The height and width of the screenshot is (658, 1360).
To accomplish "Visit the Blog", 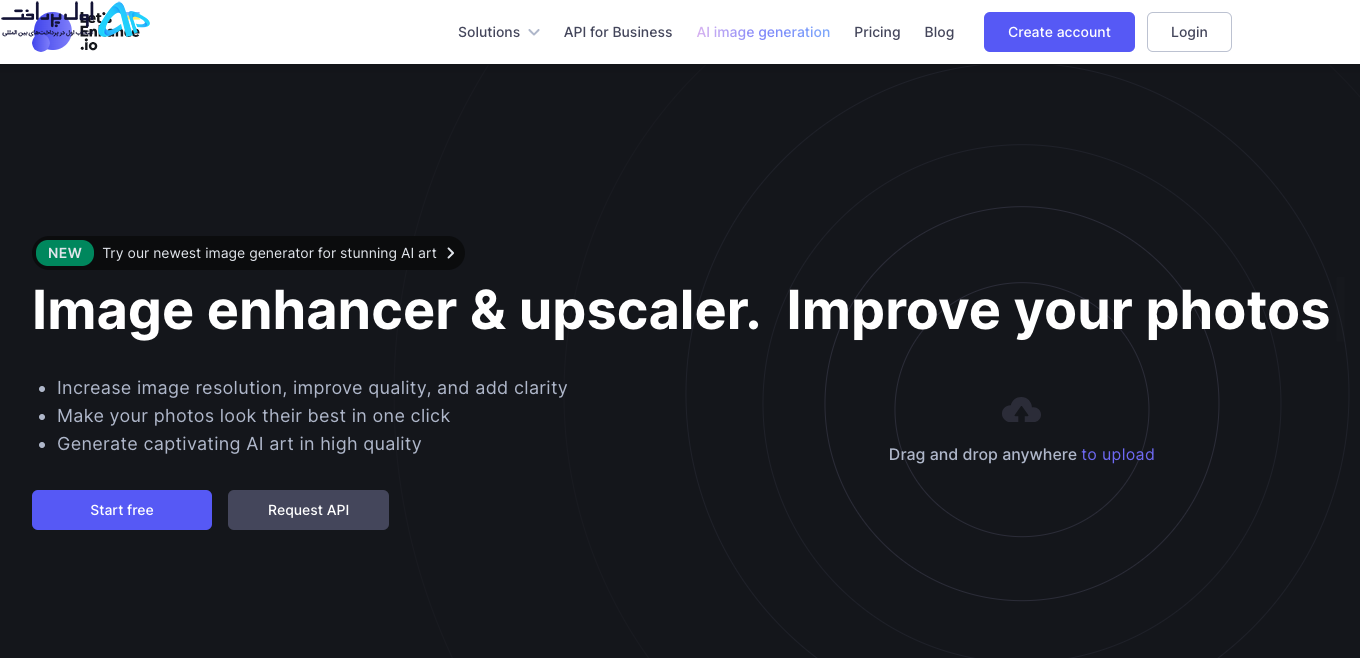I will pos(939,32).
